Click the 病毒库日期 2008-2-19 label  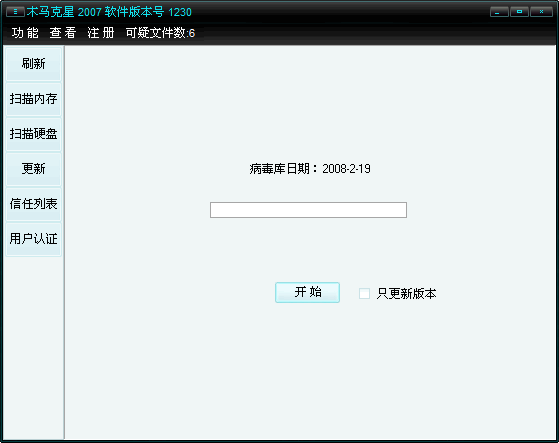310,169
